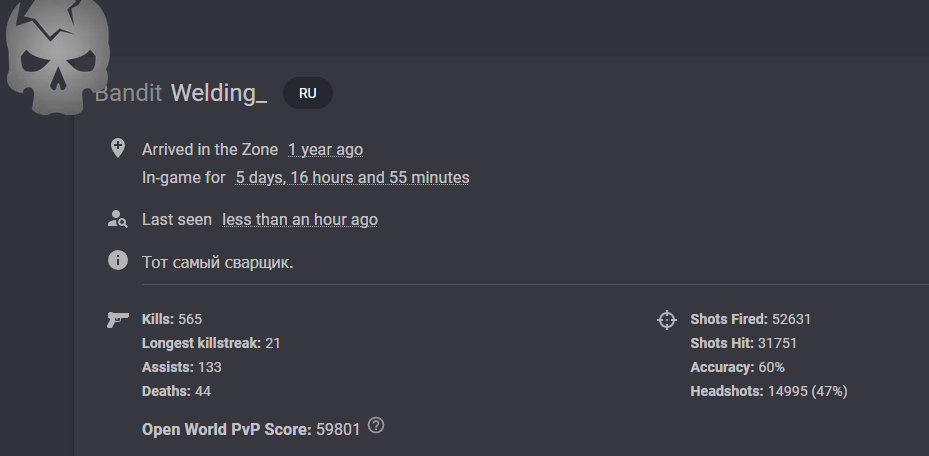
Task: Click the Shots Fired: 52631 stat
Action: [750, 319]
